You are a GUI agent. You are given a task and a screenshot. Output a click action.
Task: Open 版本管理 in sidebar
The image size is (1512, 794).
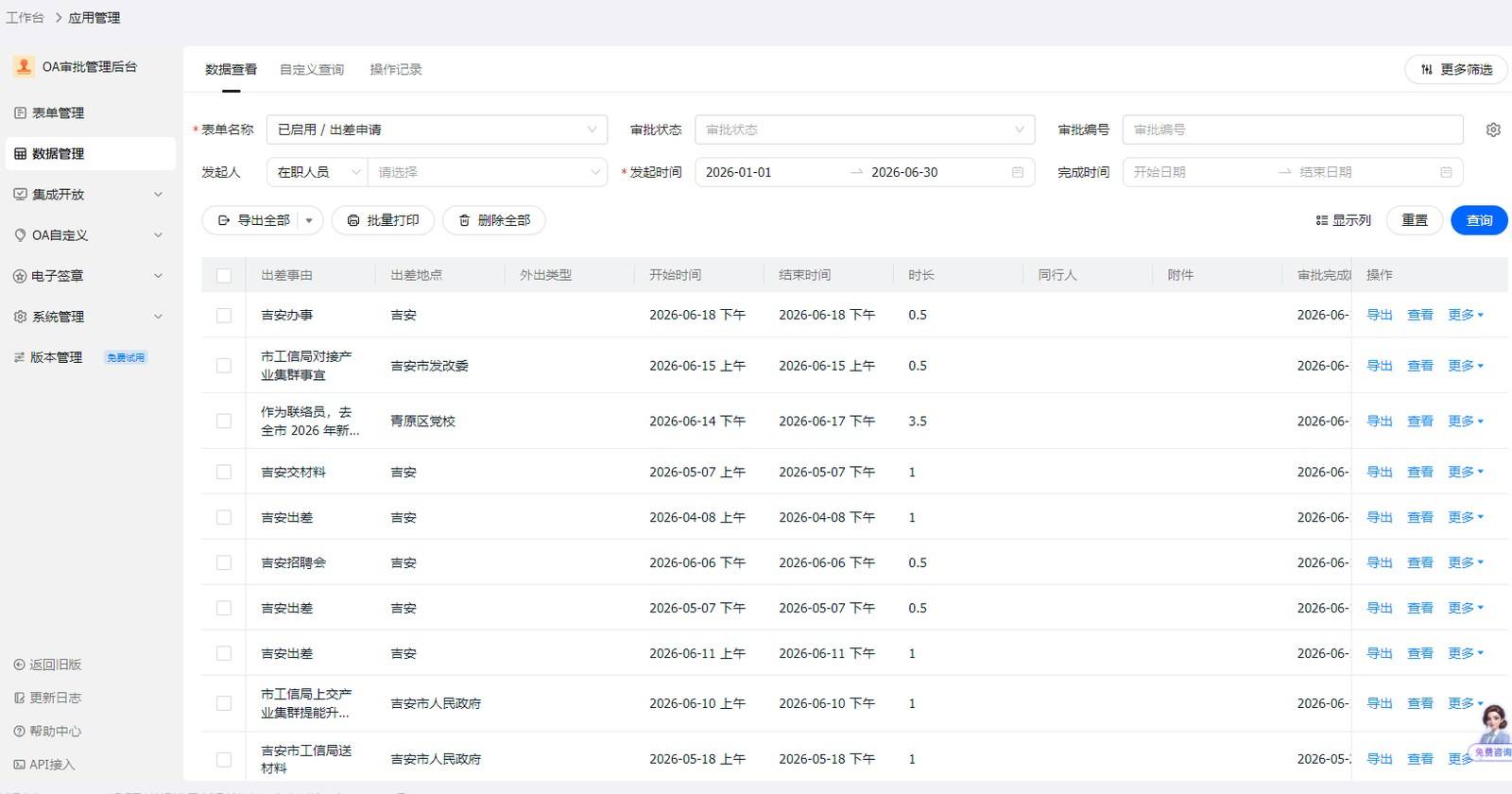point(91,357)
